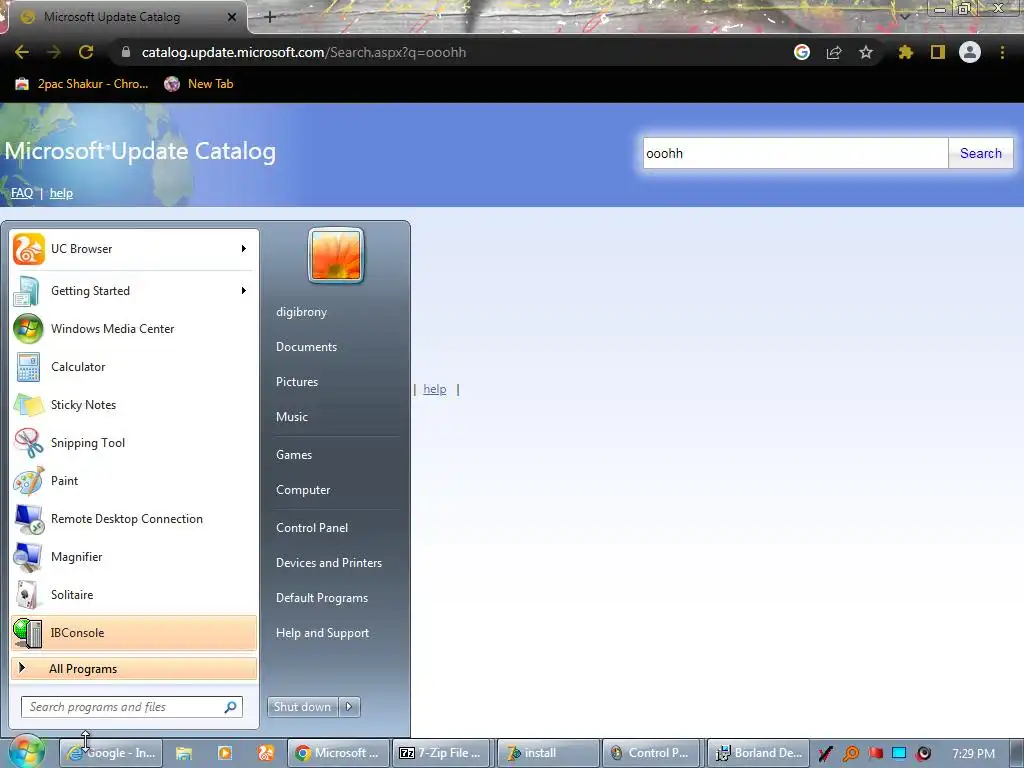Open media player taskbar icon
1024x768 pixels.
pos(225,753)
